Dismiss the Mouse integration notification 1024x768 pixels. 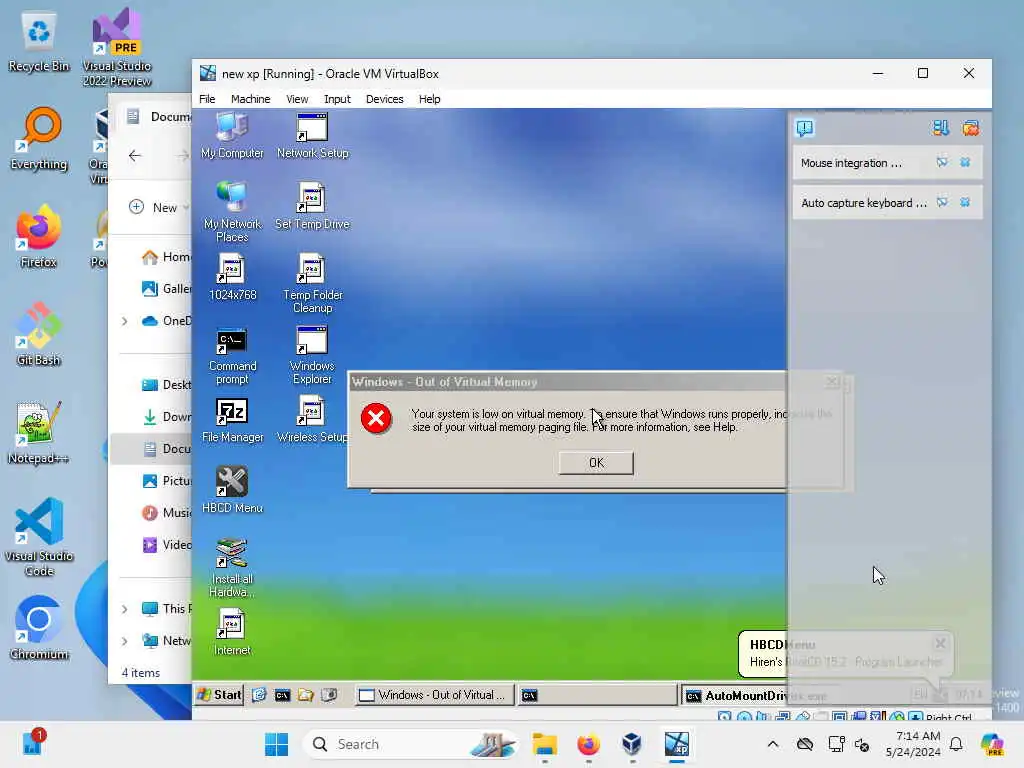click(965, 162)
